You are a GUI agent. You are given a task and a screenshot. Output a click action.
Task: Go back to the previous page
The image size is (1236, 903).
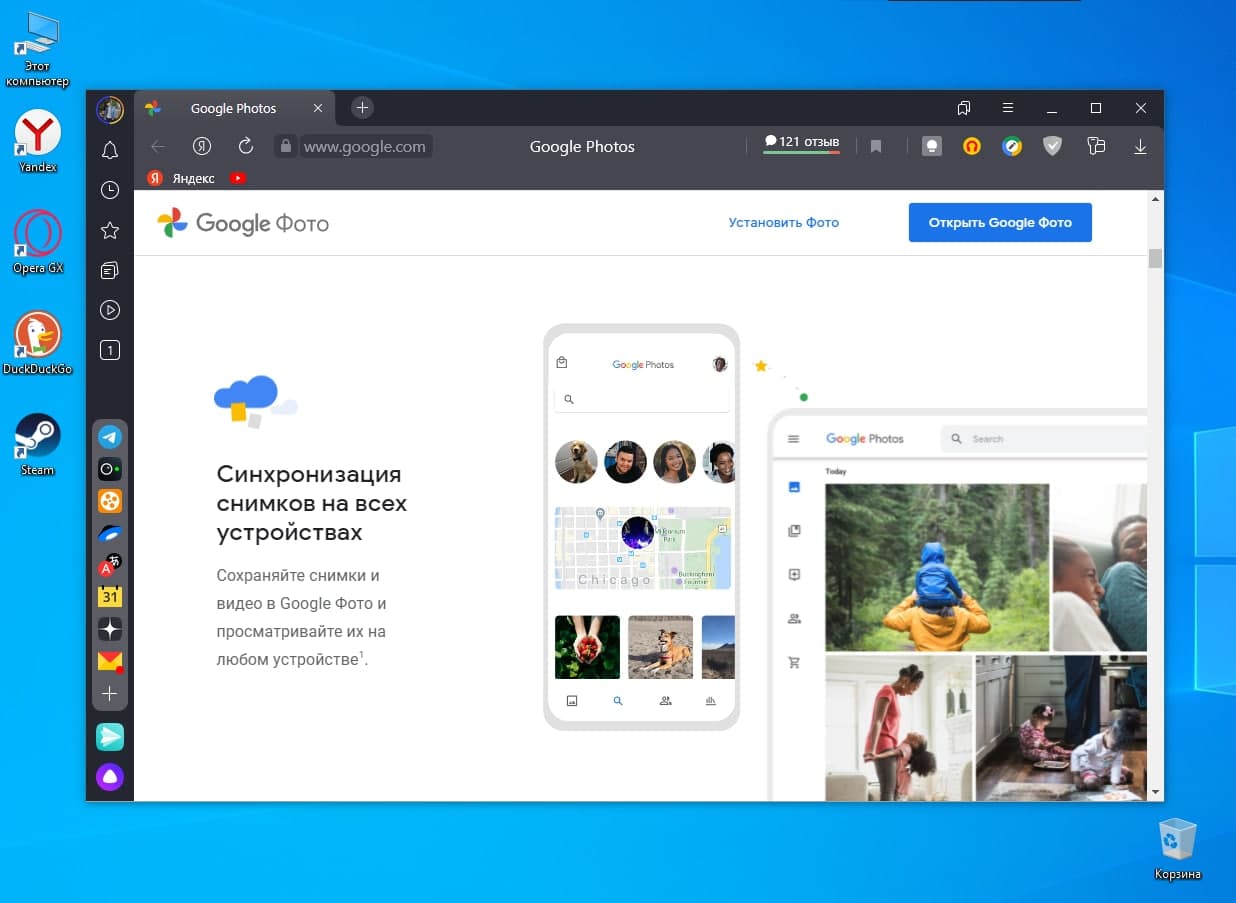(x=158, y=146)
